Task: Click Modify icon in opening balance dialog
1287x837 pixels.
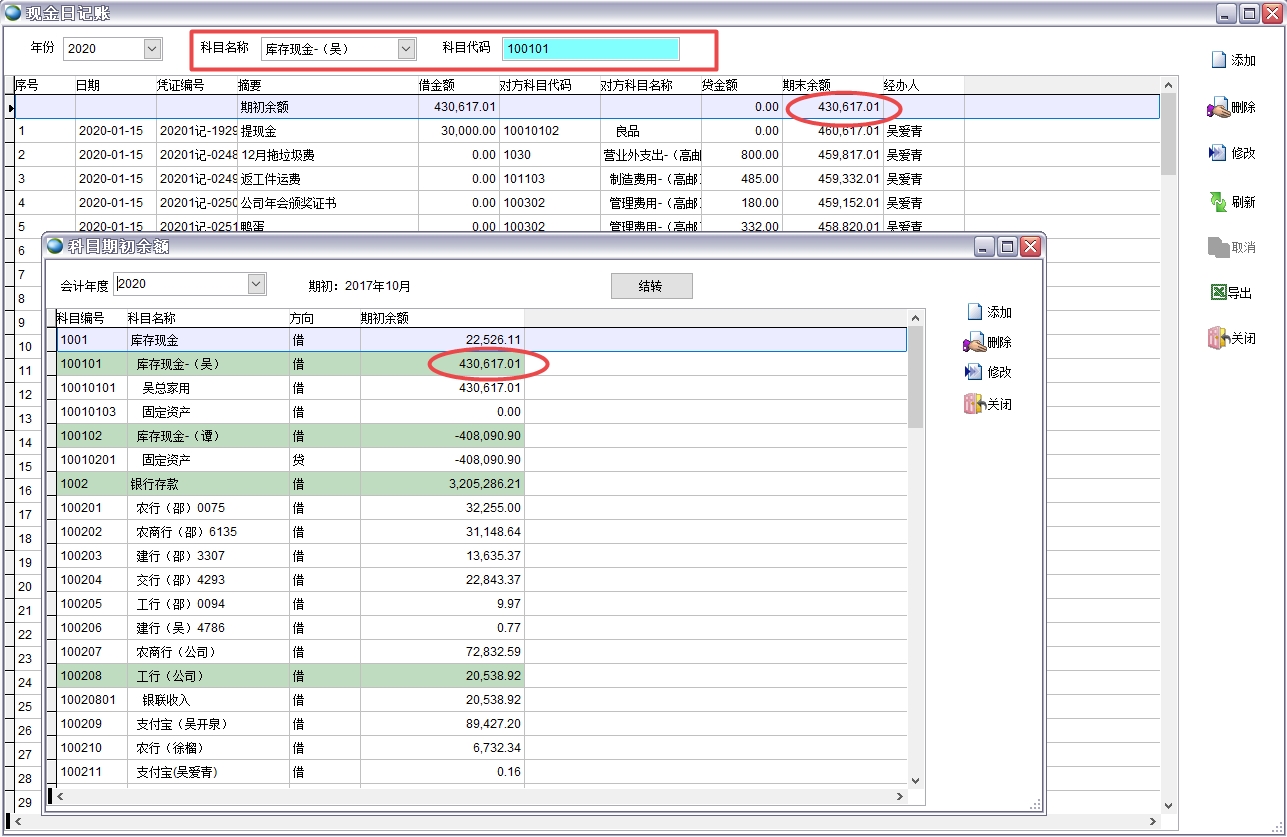Action: tap(974, 372)
